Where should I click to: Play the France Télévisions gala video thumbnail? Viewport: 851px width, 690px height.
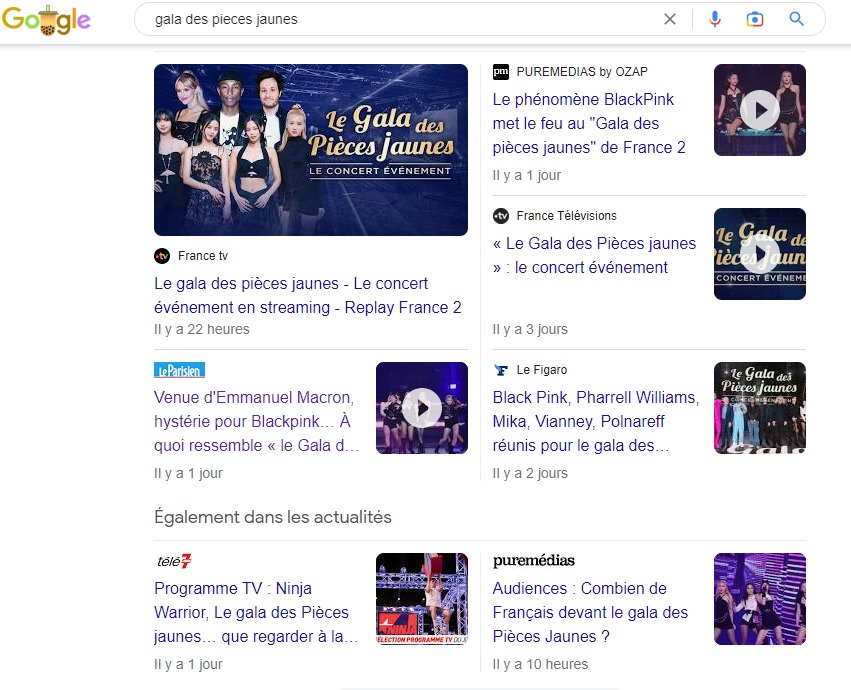click(x=760, y=254)
